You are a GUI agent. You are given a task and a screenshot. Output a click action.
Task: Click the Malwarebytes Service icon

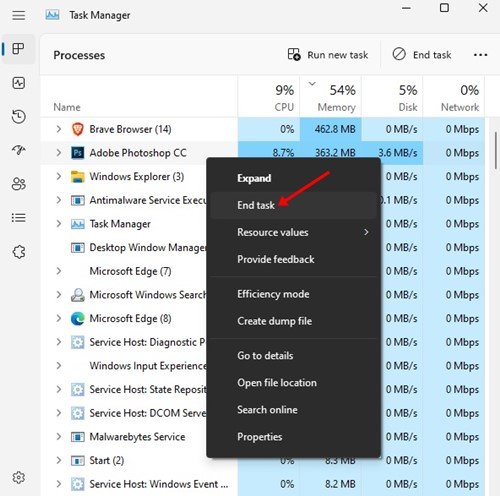point(78,437)
